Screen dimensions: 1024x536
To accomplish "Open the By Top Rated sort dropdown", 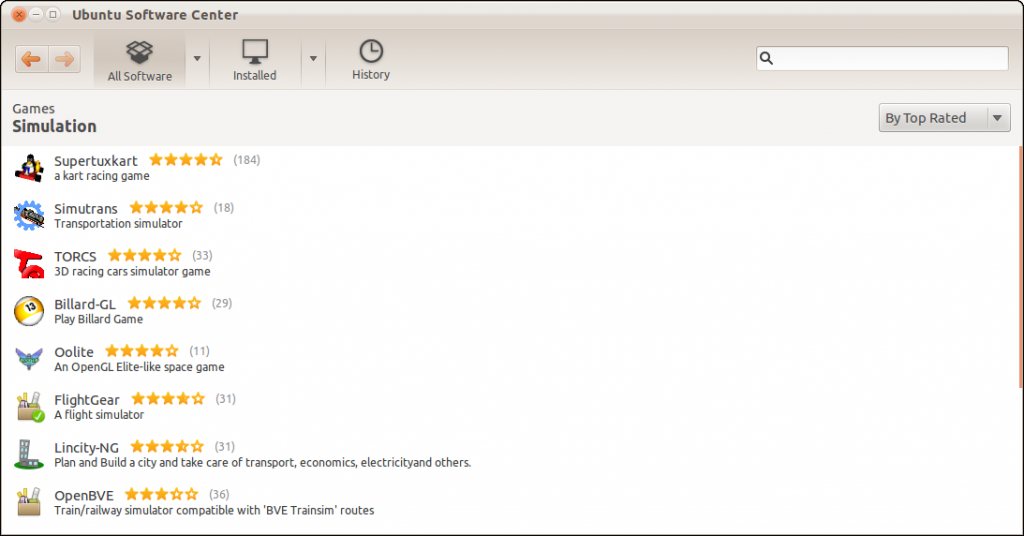I will pyautogui.click(x=944, y=118).
